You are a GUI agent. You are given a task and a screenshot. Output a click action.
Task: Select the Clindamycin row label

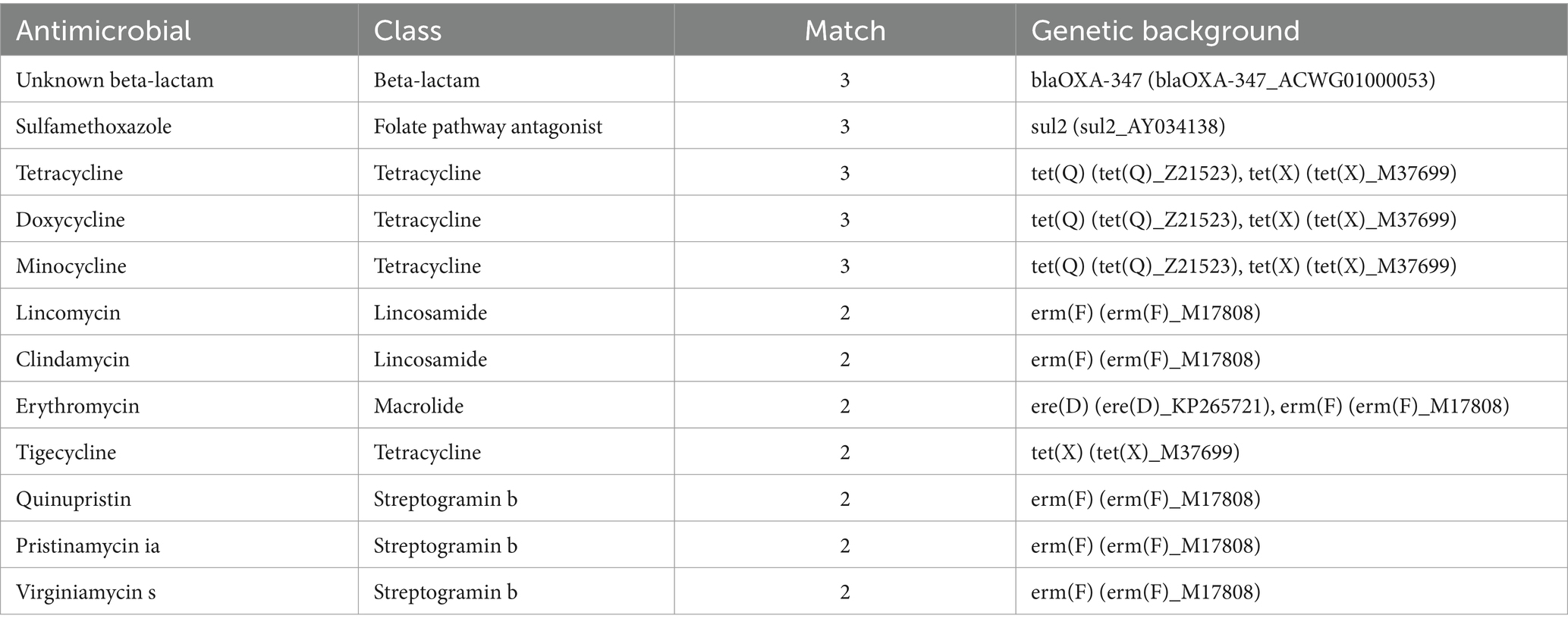73,360
